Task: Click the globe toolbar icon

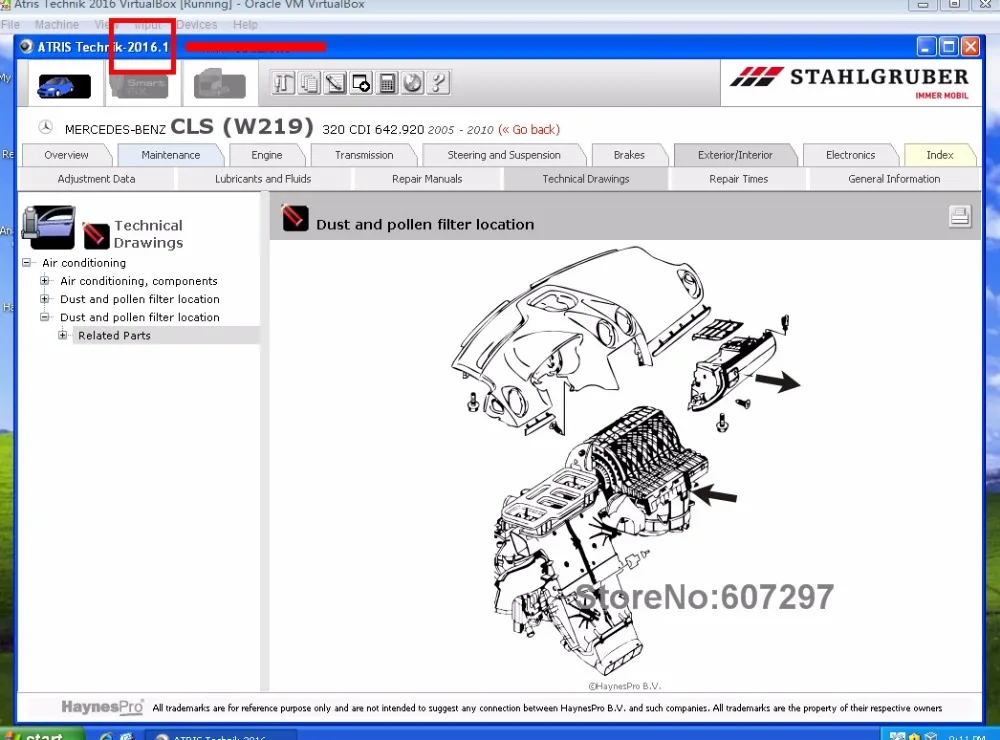Action: coord(413,83)
